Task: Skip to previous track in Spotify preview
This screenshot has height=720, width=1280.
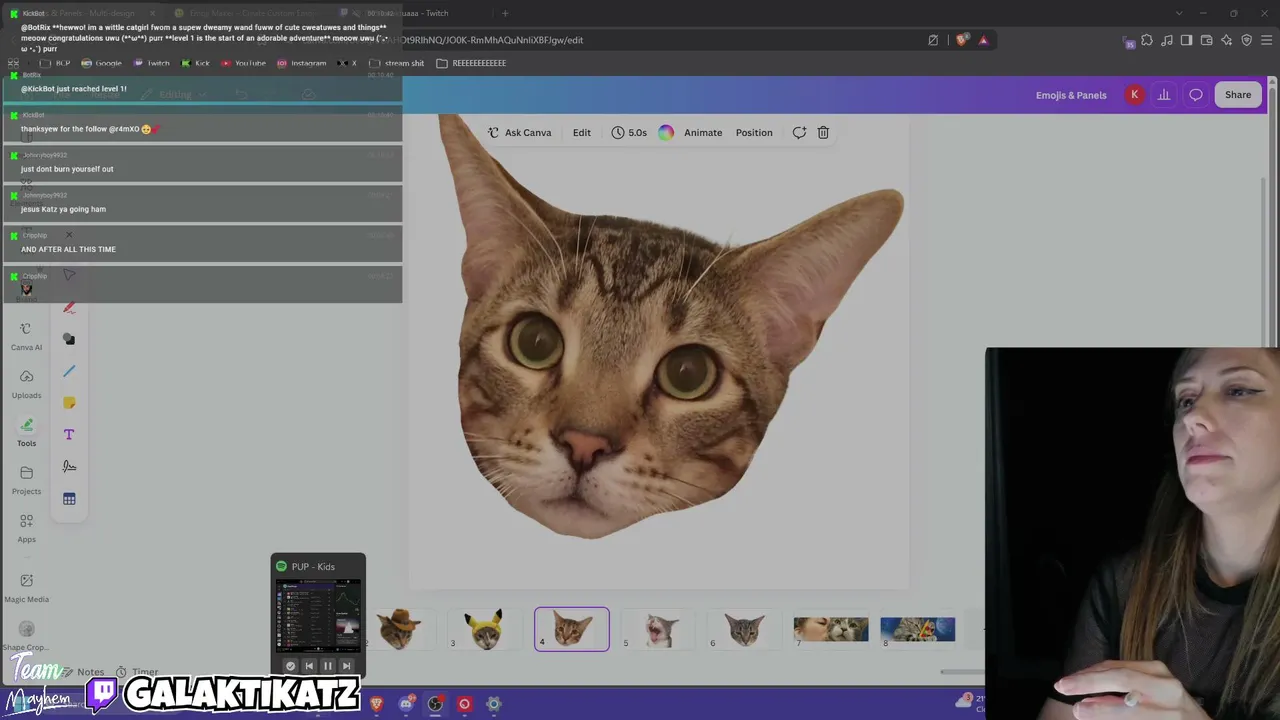Action: pyautogui.click(x=309, y=666)
